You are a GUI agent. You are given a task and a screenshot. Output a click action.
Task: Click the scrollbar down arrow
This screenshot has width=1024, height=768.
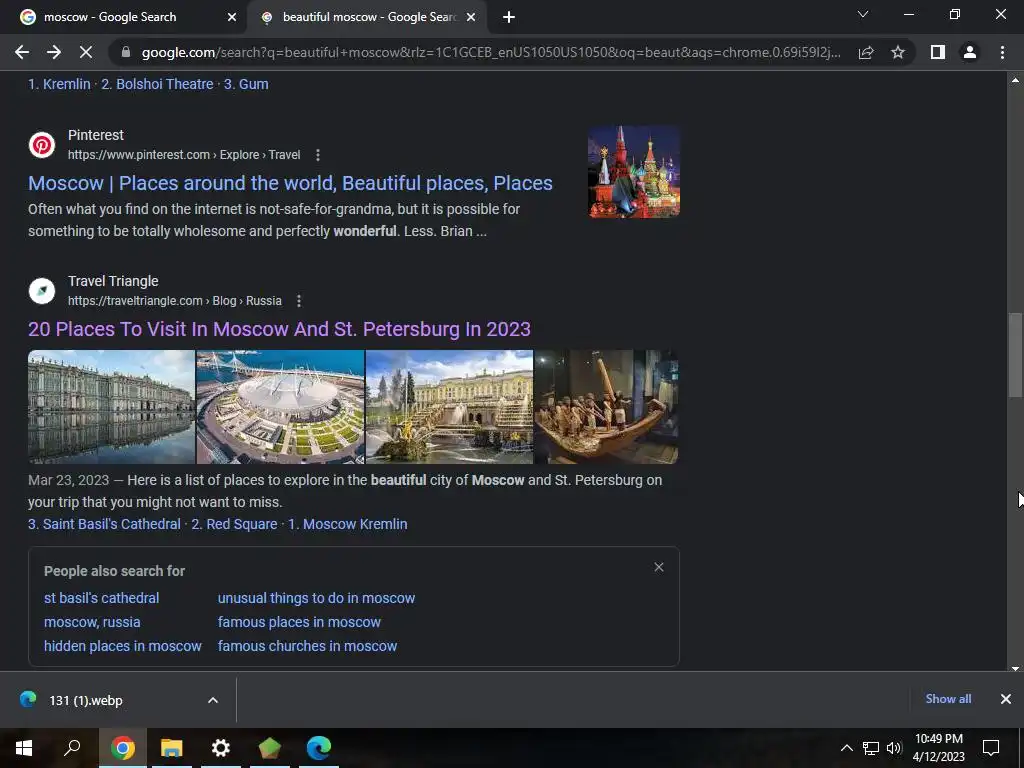1015,668
